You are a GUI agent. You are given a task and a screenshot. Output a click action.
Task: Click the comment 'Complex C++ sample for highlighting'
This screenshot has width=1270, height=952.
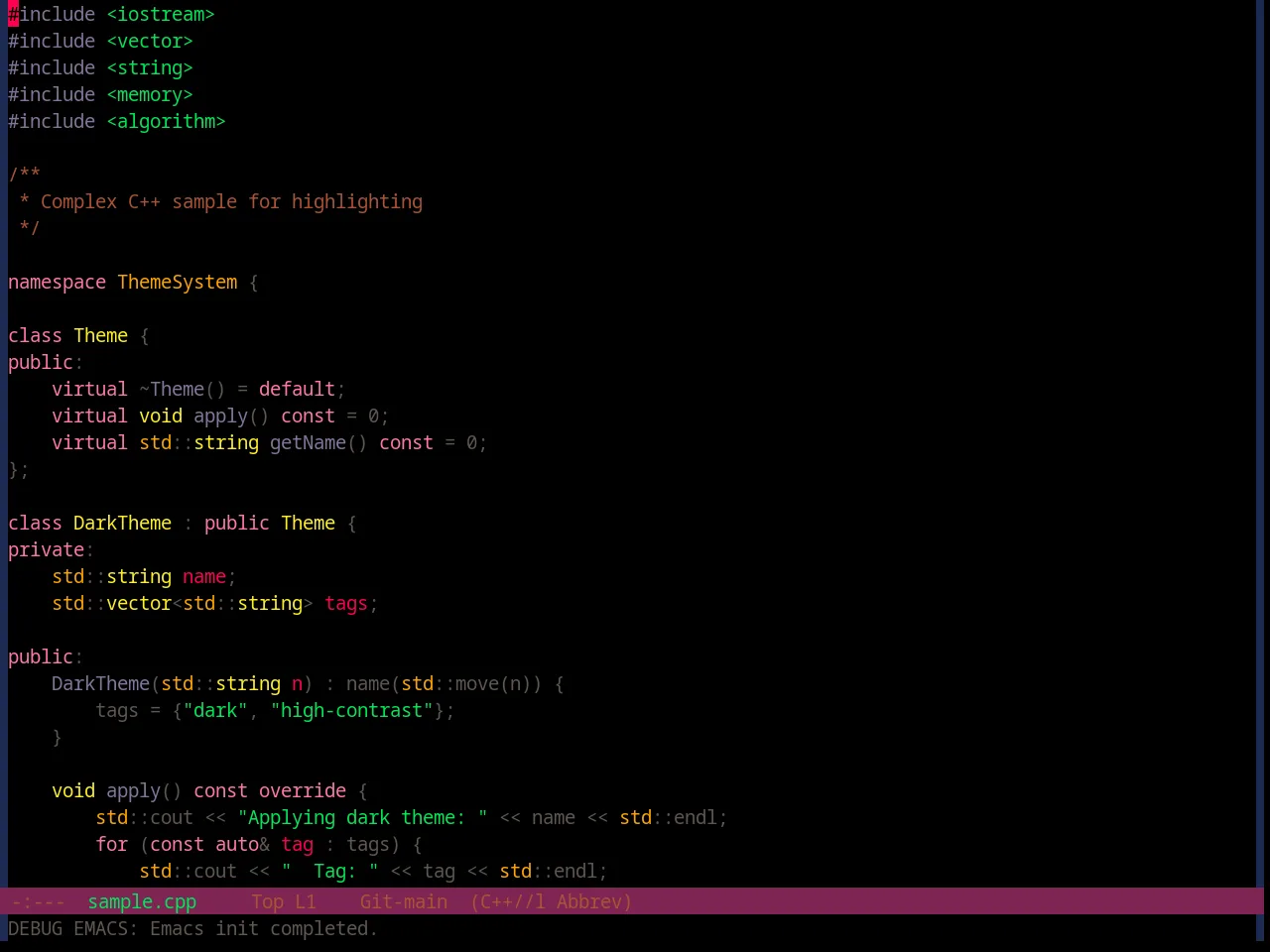(x=231, y=201)
